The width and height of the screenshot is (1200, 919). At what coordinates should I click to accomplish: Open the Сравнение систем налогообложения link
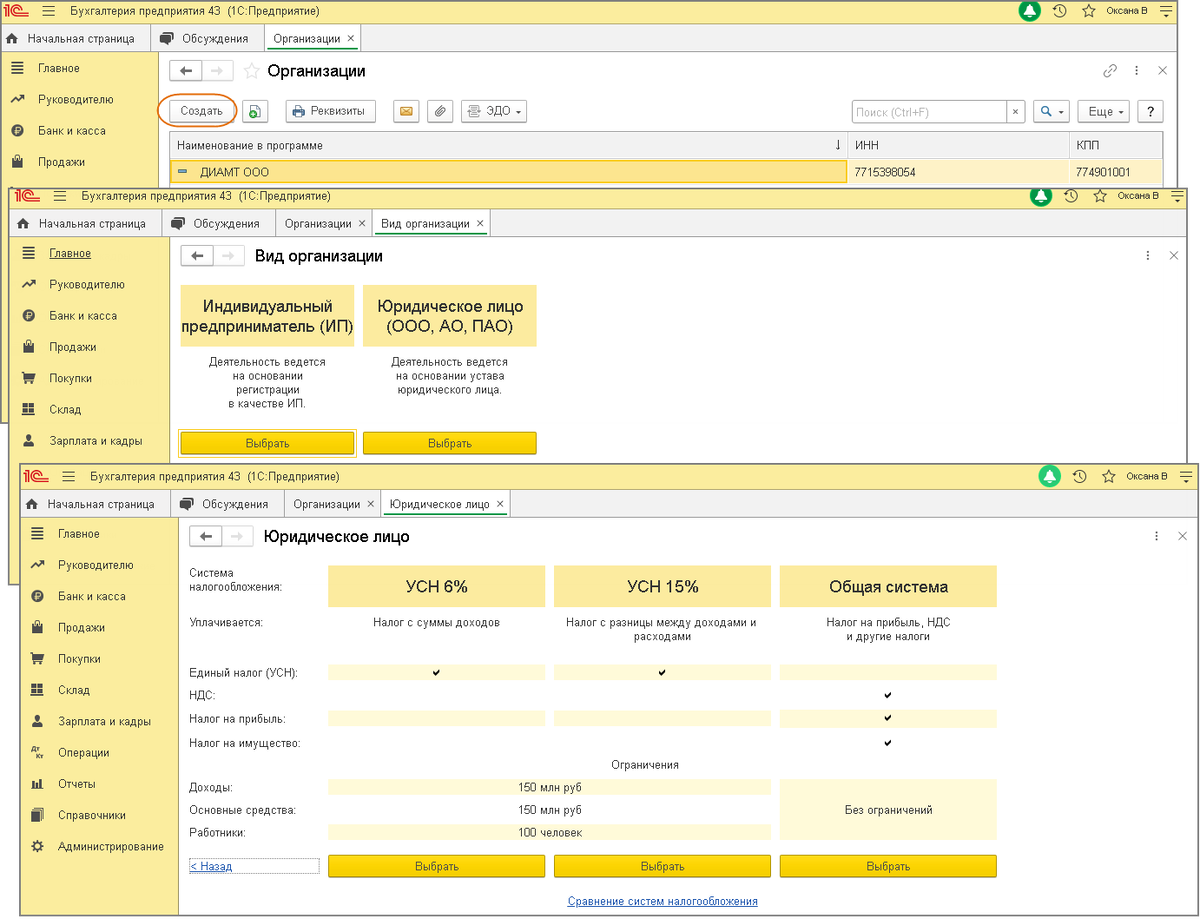coord(663,901)
